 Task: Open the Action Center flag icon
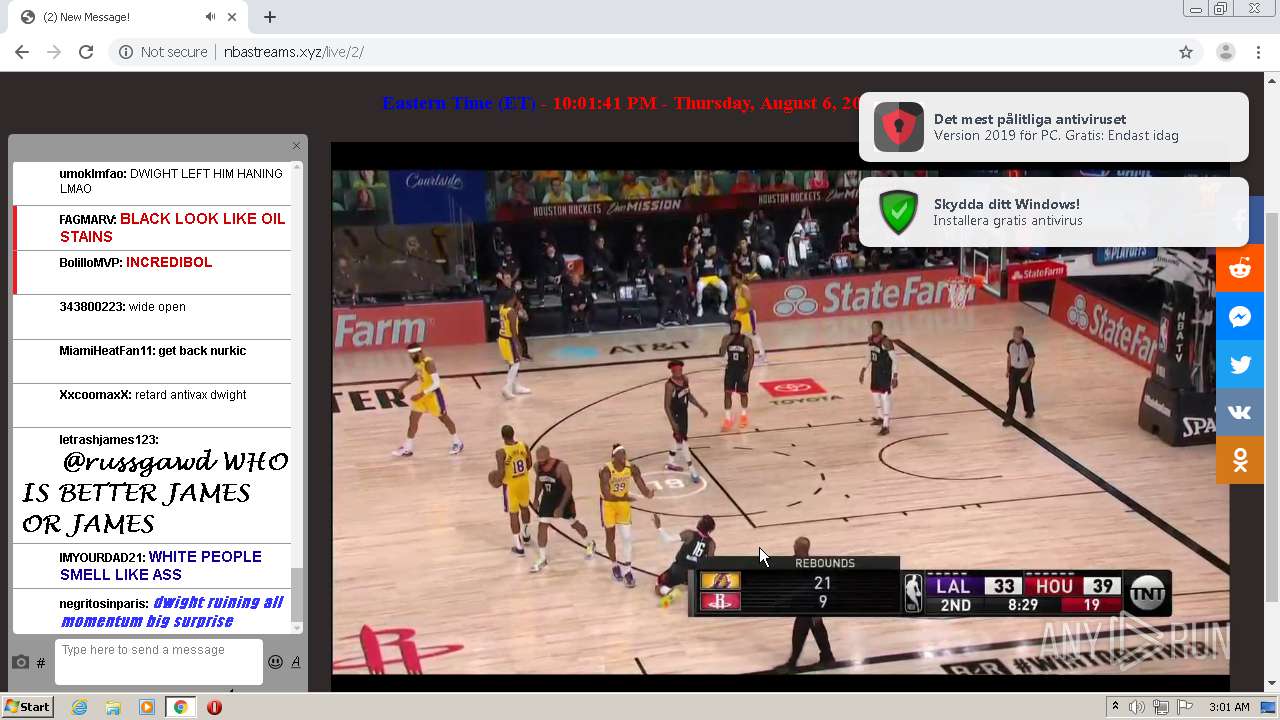[x=1184, y=707]
